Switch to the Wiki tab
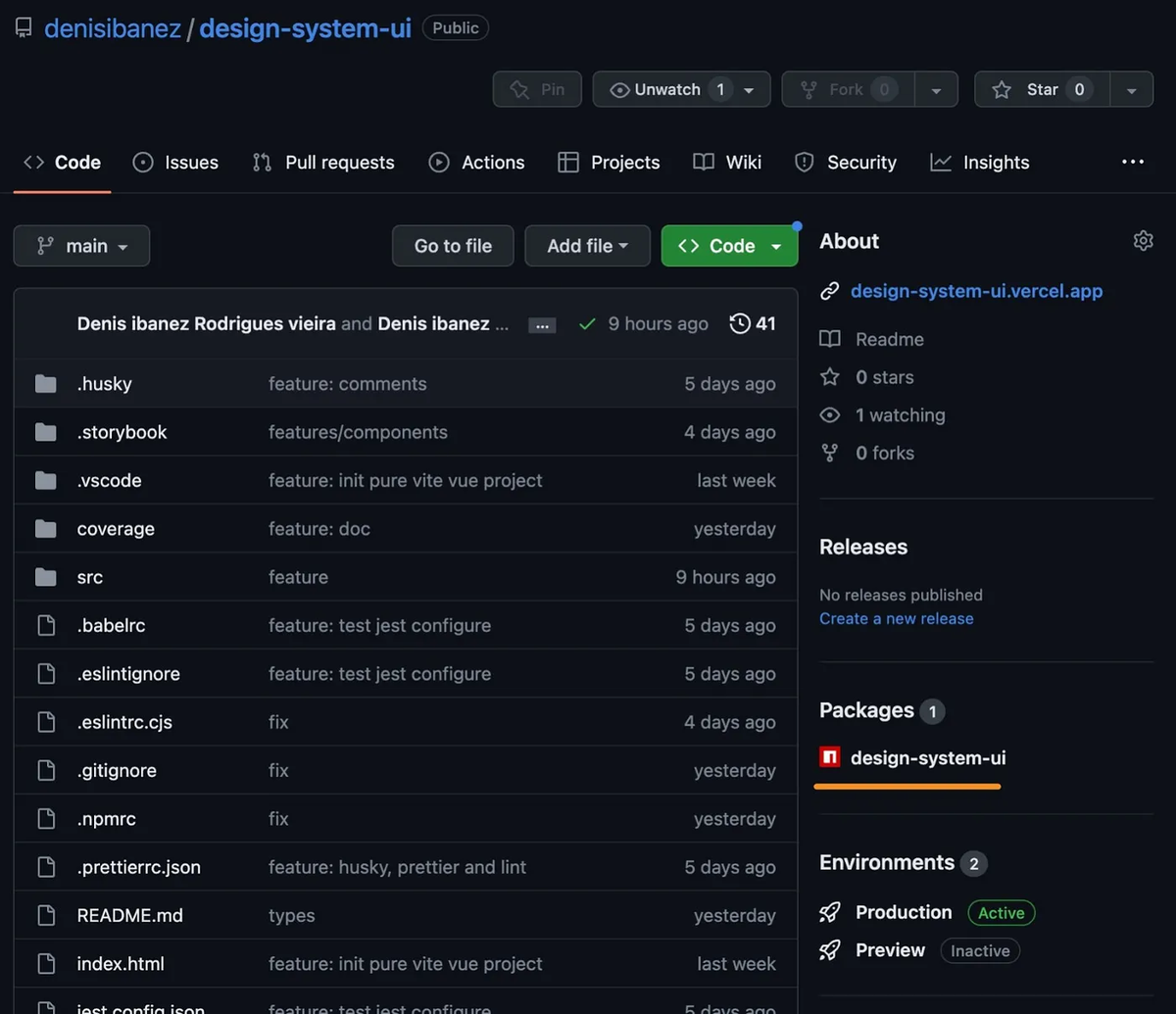Screen dimensions: 1176x1014 (x=727, y=163)
